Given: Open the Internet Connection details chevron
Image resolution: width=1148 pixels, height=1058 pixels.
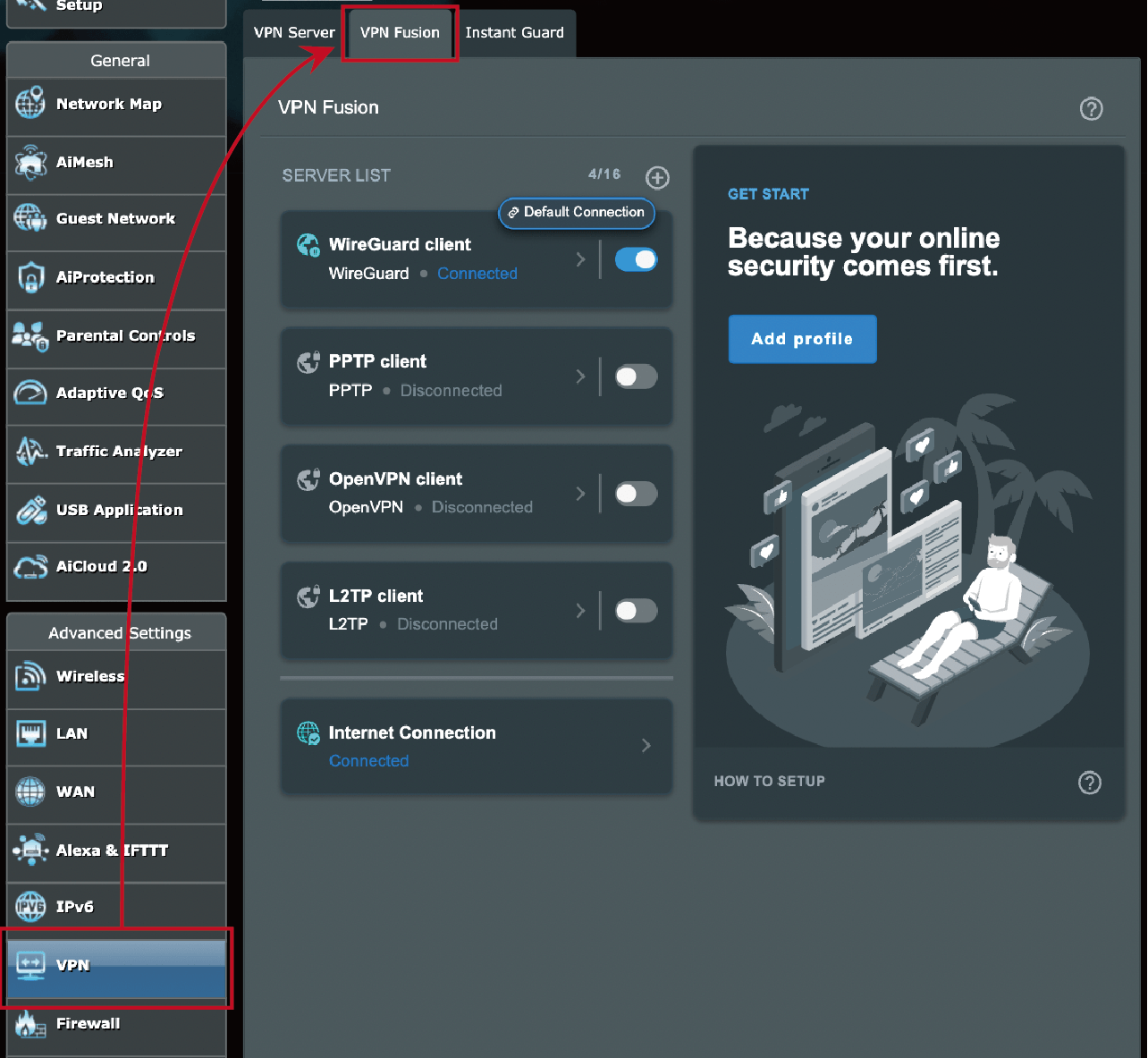Looking at the screenshot, I should [646, 745].
